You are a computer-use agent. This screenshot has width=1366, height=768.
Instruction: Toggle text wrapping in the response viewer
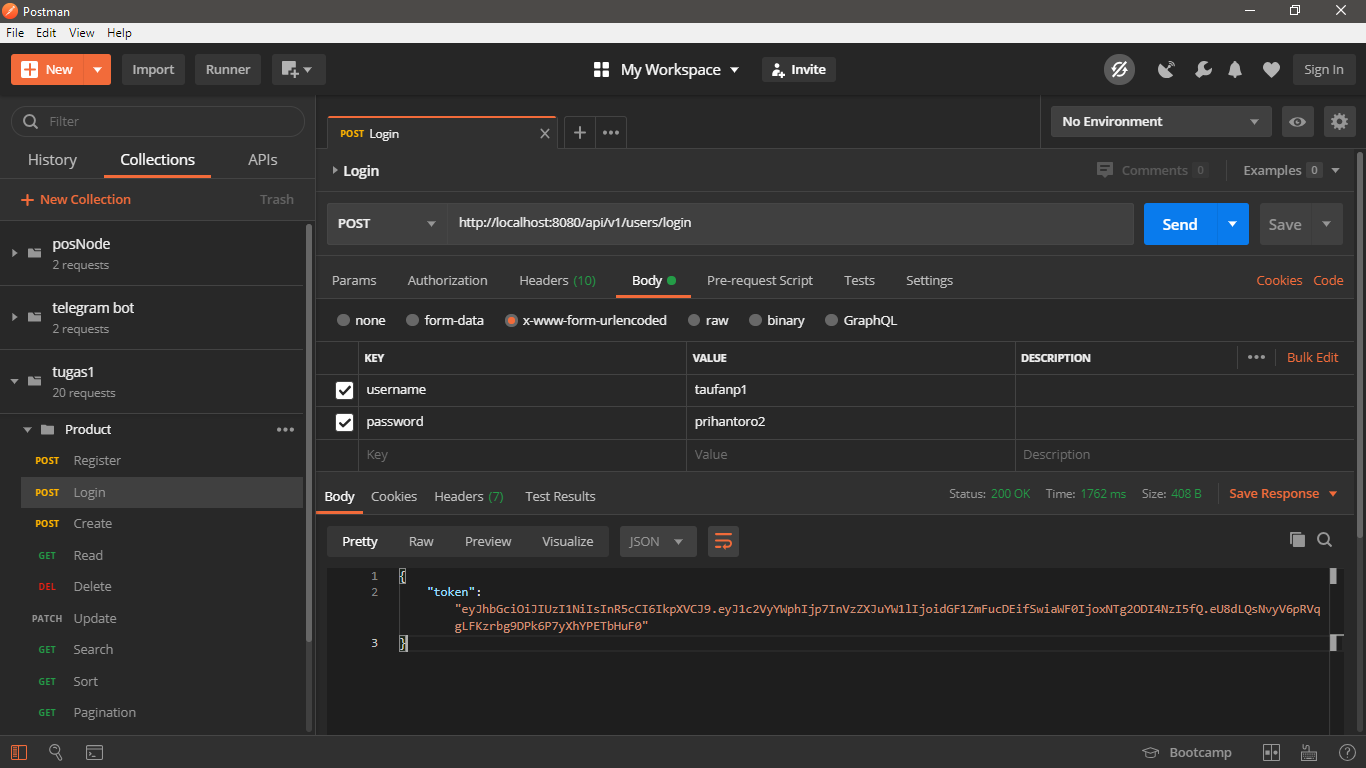(724, 541)
